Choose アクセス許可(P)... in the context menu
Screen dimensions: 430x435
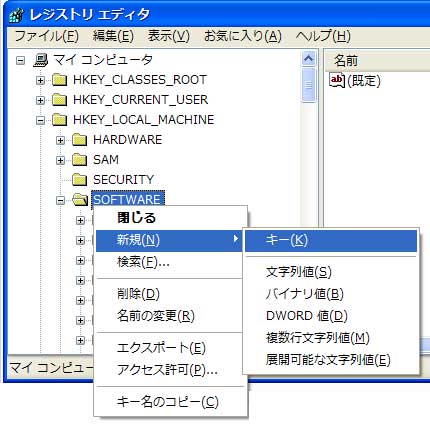pyautogui.click(x=169, y=370)
